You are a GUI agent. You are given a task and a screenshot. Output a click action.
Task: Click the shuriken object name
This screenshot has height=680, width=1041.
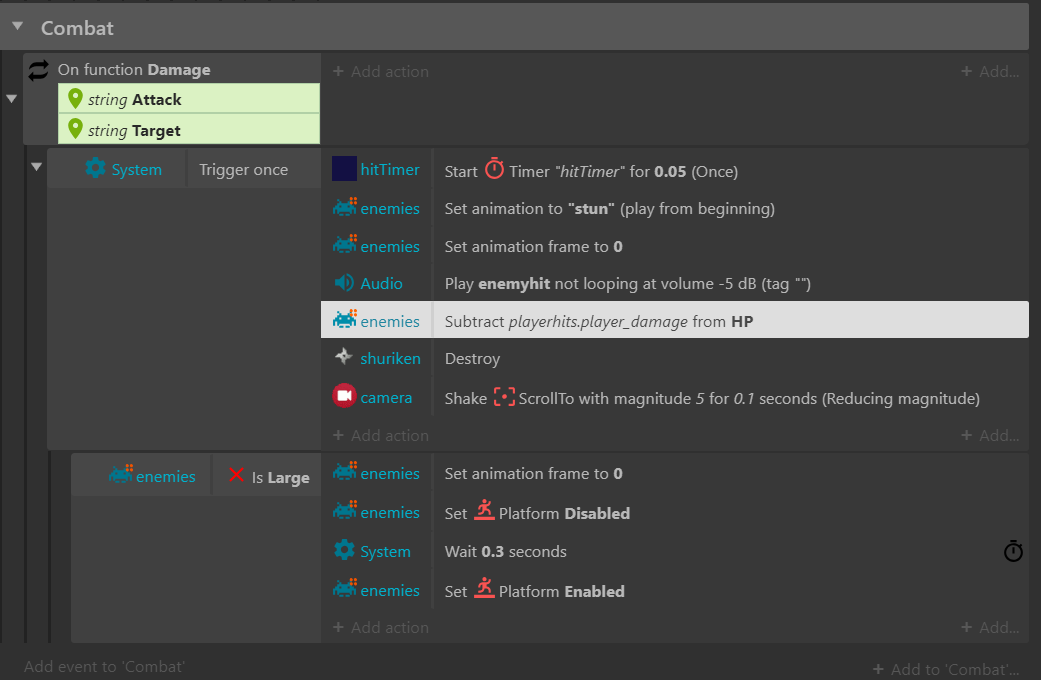(x=390, y=359)
